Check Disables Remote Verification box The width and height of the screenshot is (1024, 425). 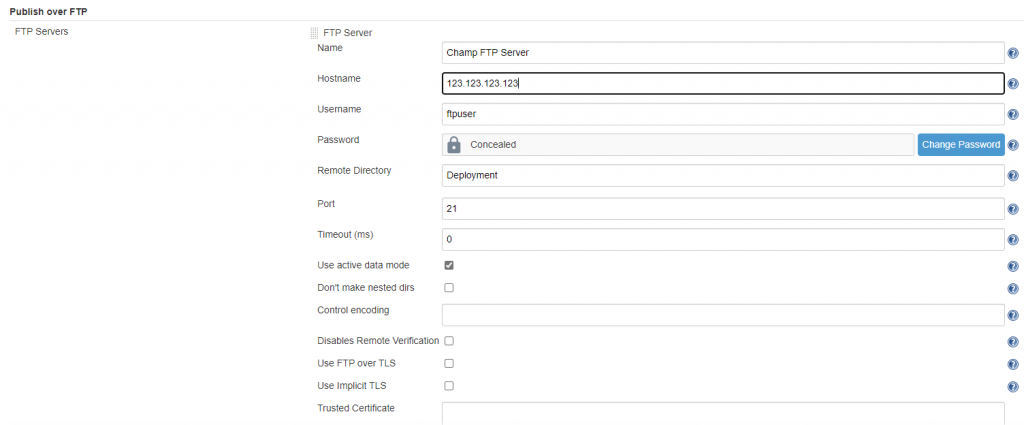[x=449, y=341]
